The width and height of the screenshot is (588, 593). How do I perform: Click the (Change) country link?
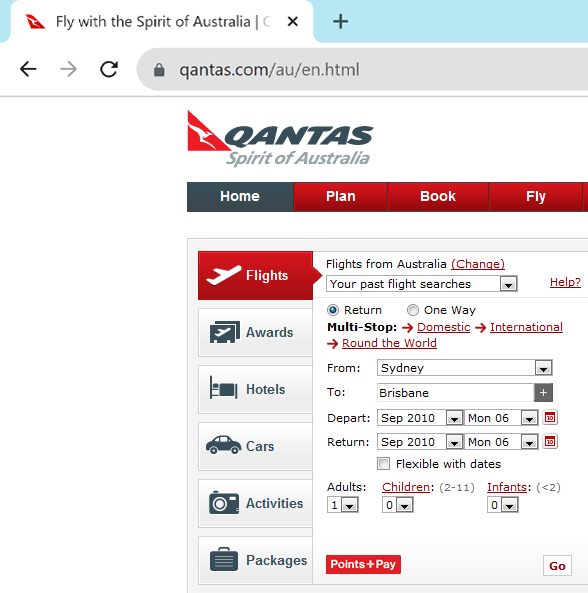(478, 264)
